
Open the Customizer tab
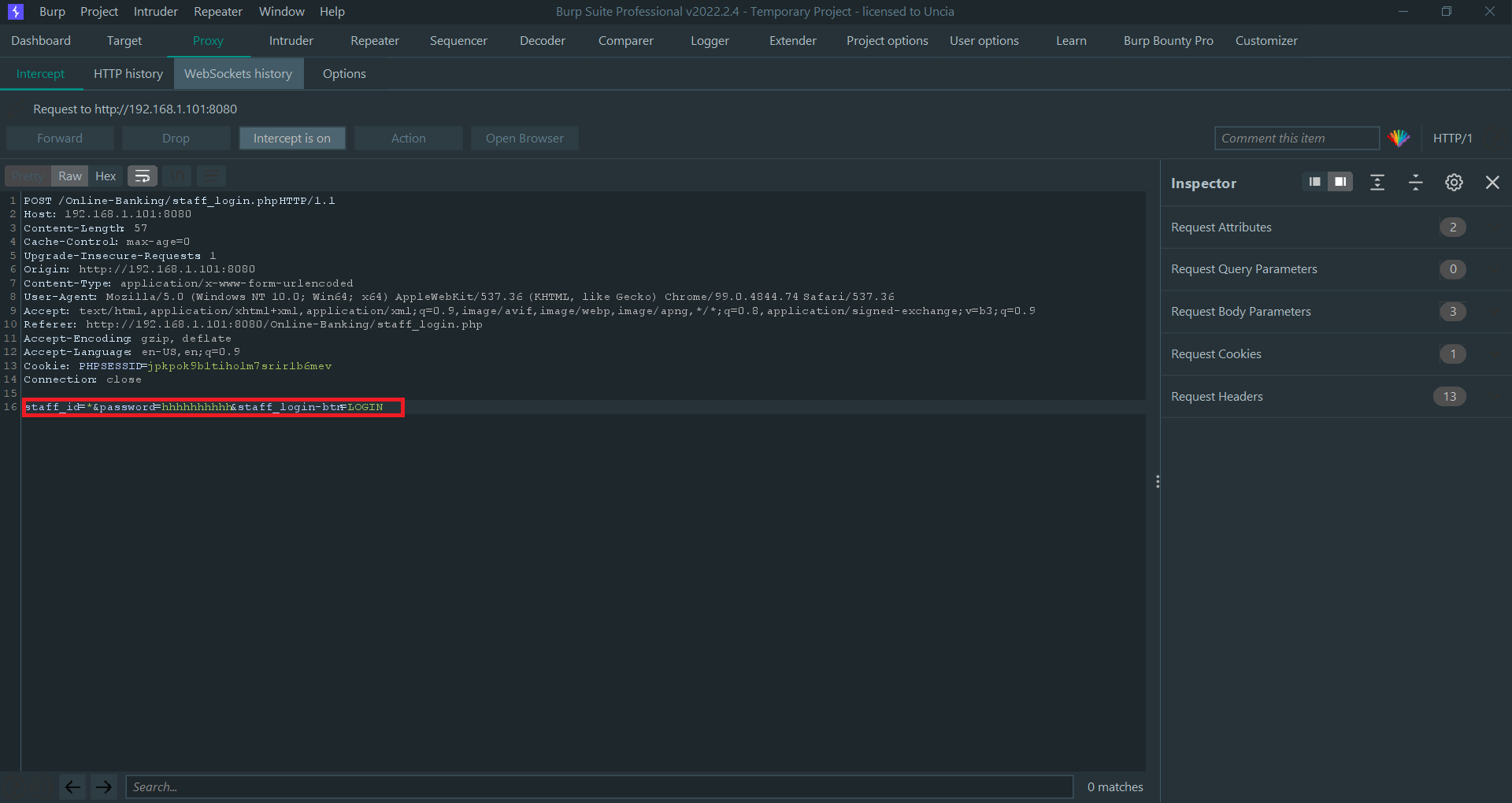tap(1266, 41)
